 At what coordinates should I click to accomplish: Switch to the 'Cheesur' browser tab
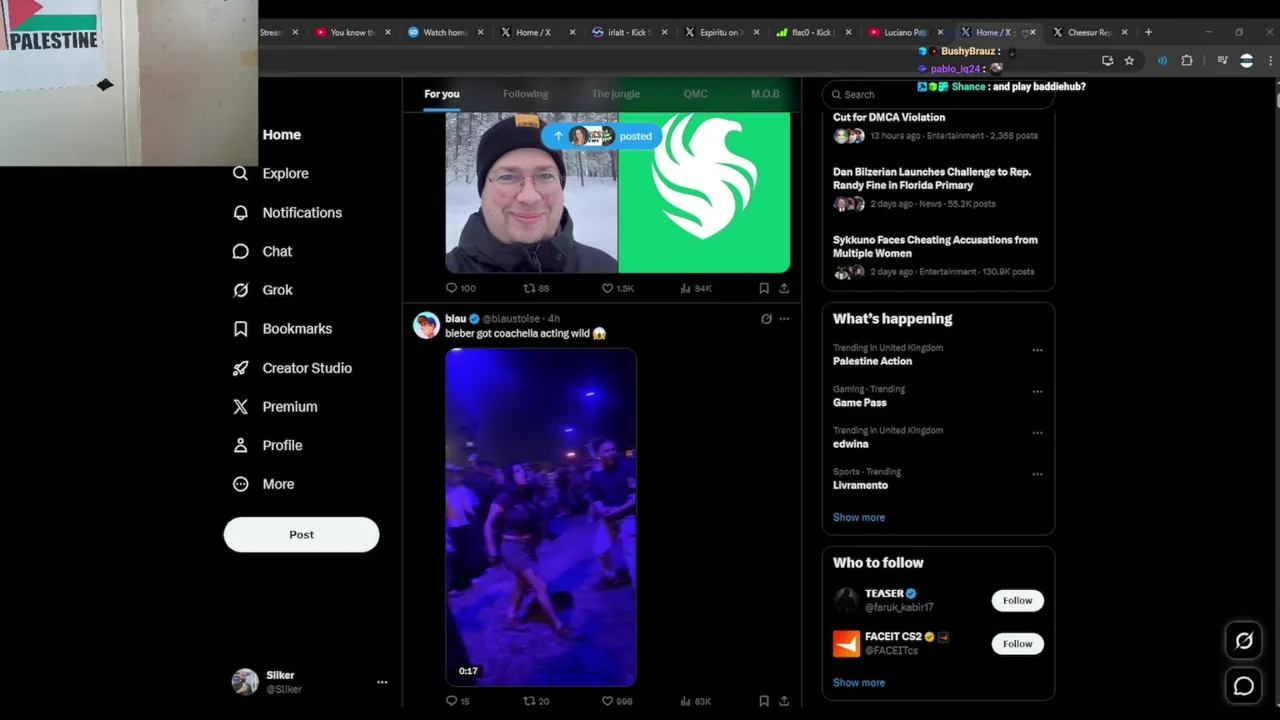tap(1089, 32)
